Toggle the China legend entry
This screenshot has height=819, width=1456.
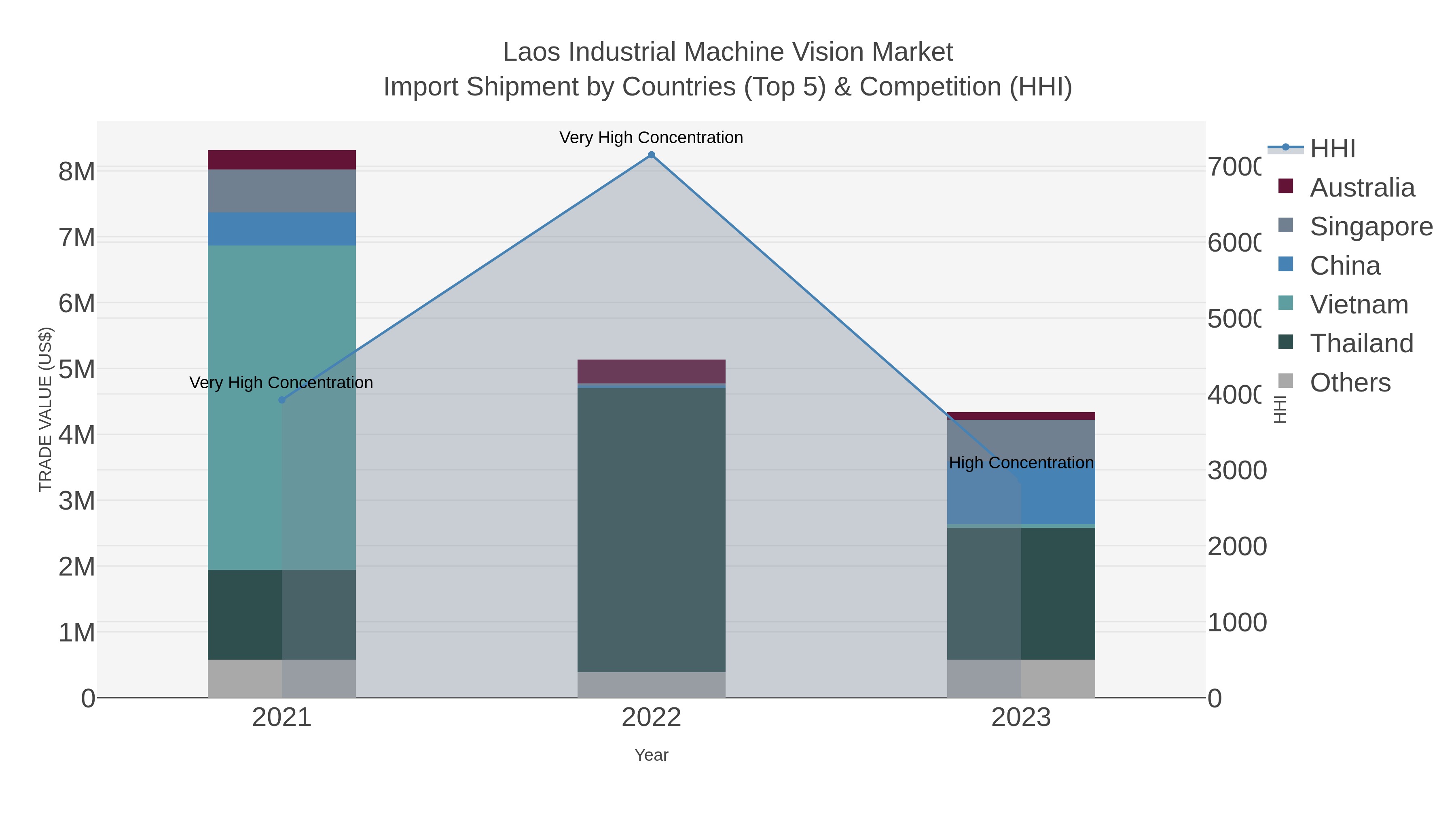point(1329,266)
